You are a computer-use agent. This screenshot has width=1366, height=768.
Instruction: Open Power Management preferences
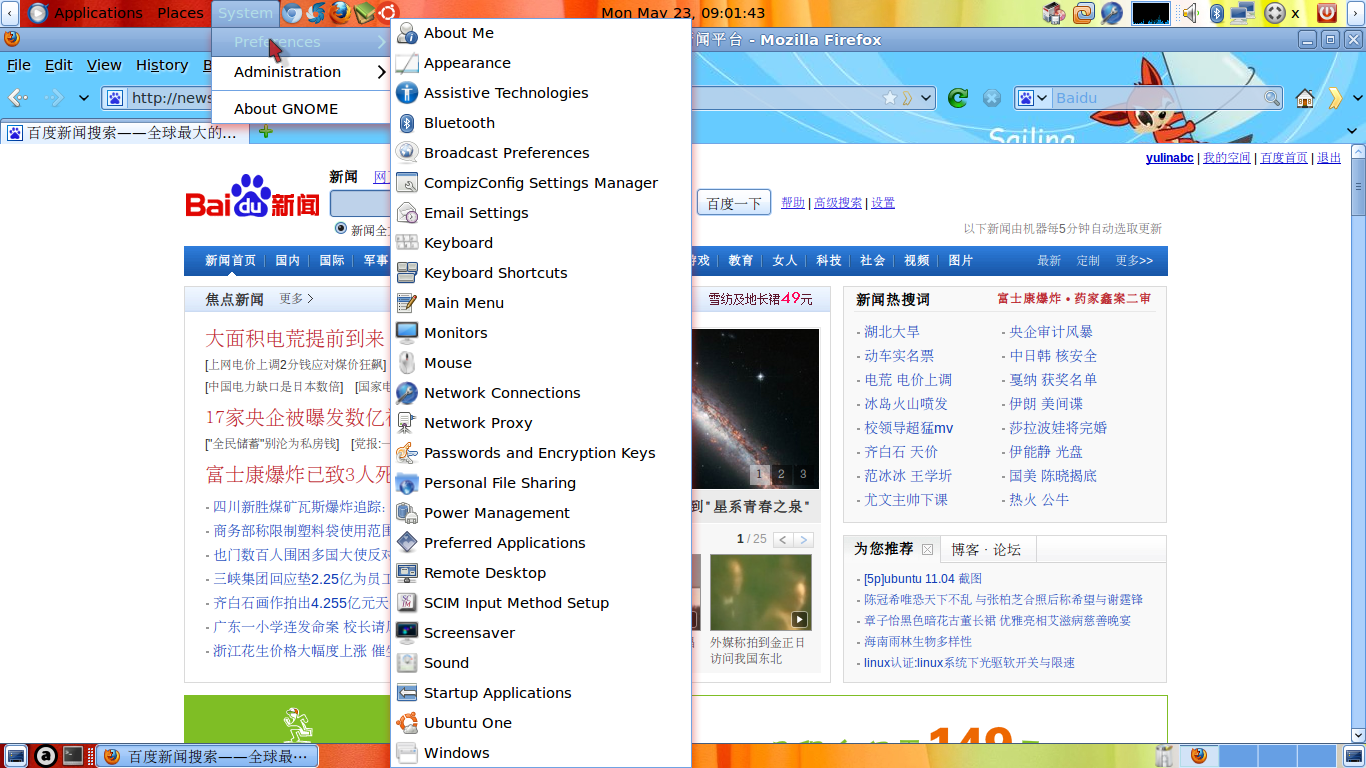click(x=541, y=513)
